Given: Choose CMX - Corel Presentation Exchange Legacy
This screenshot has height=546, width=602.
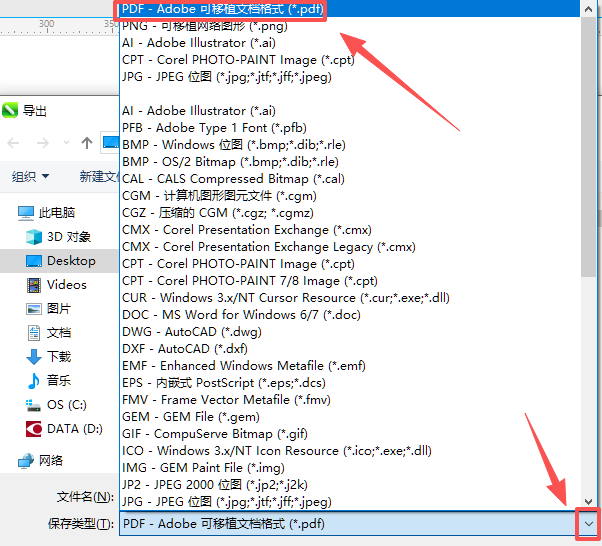Looking at the screenshot, I should (350, 247).
